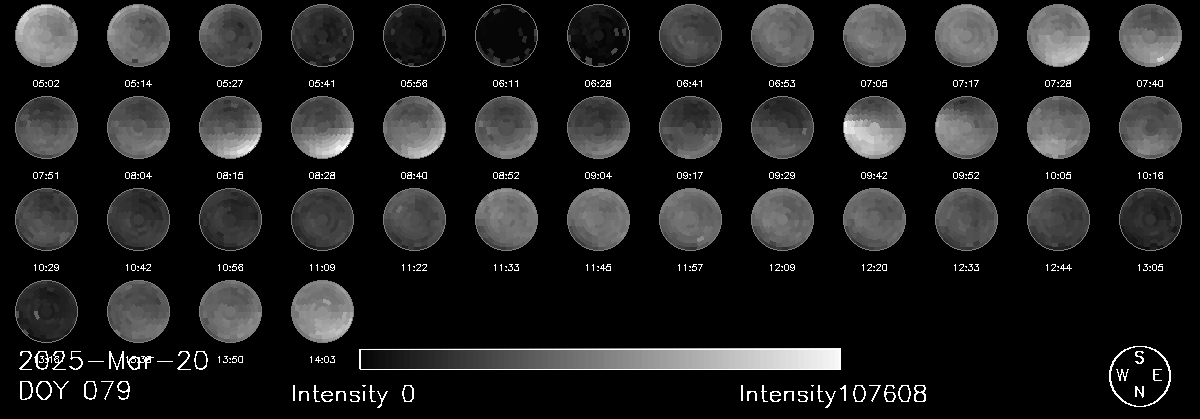
Task: Click the Intensity 107608 maximum label
Action: (833, 394)
